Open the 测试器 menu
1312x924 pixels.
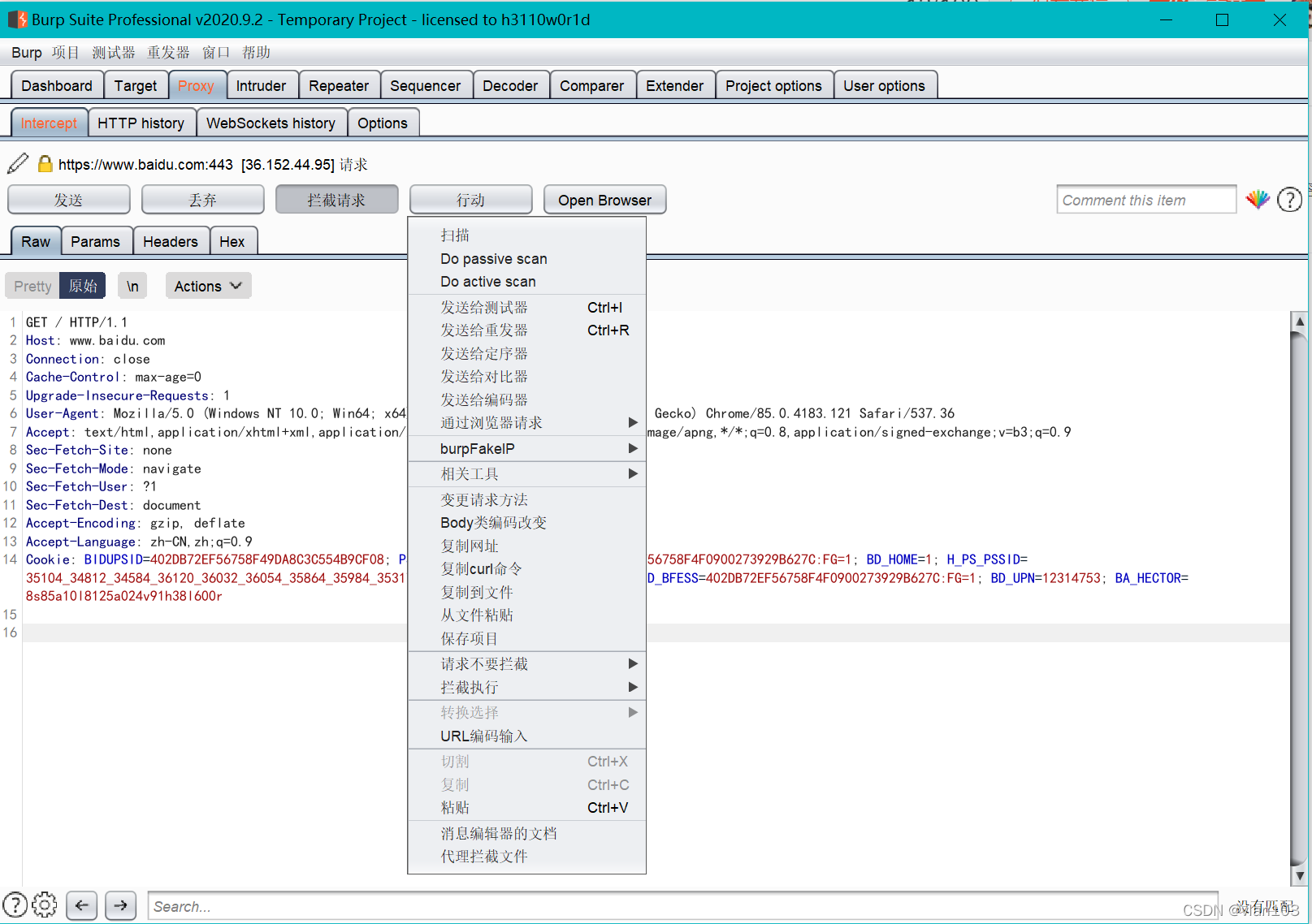point(113,52)
